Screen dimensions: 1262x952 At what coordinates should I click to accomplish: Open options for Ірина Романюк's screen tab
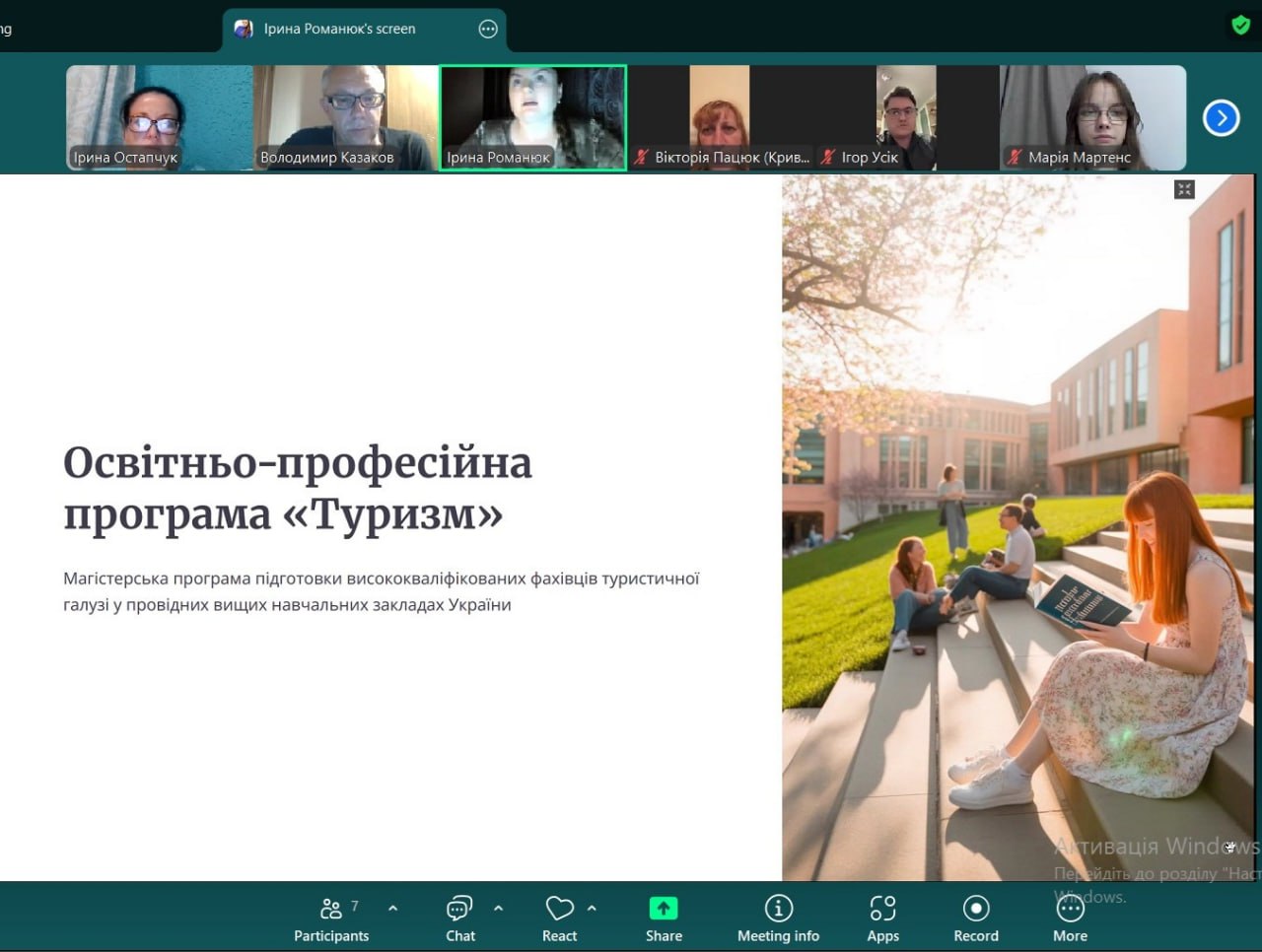pyautogui.click(x=488, y=29)
